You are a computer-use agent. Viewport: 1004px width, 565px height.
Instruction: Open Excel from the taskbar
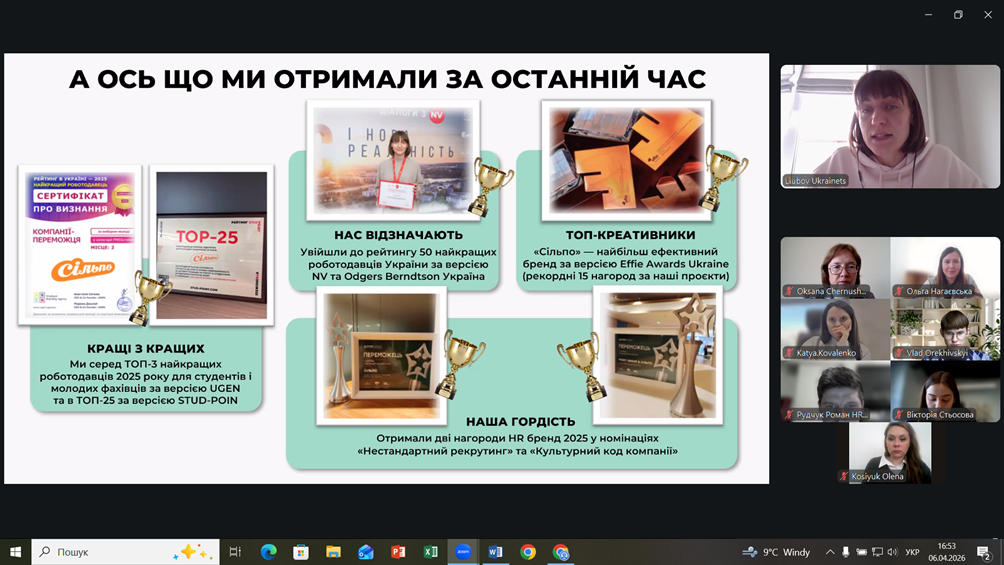[x=430, y=552]
